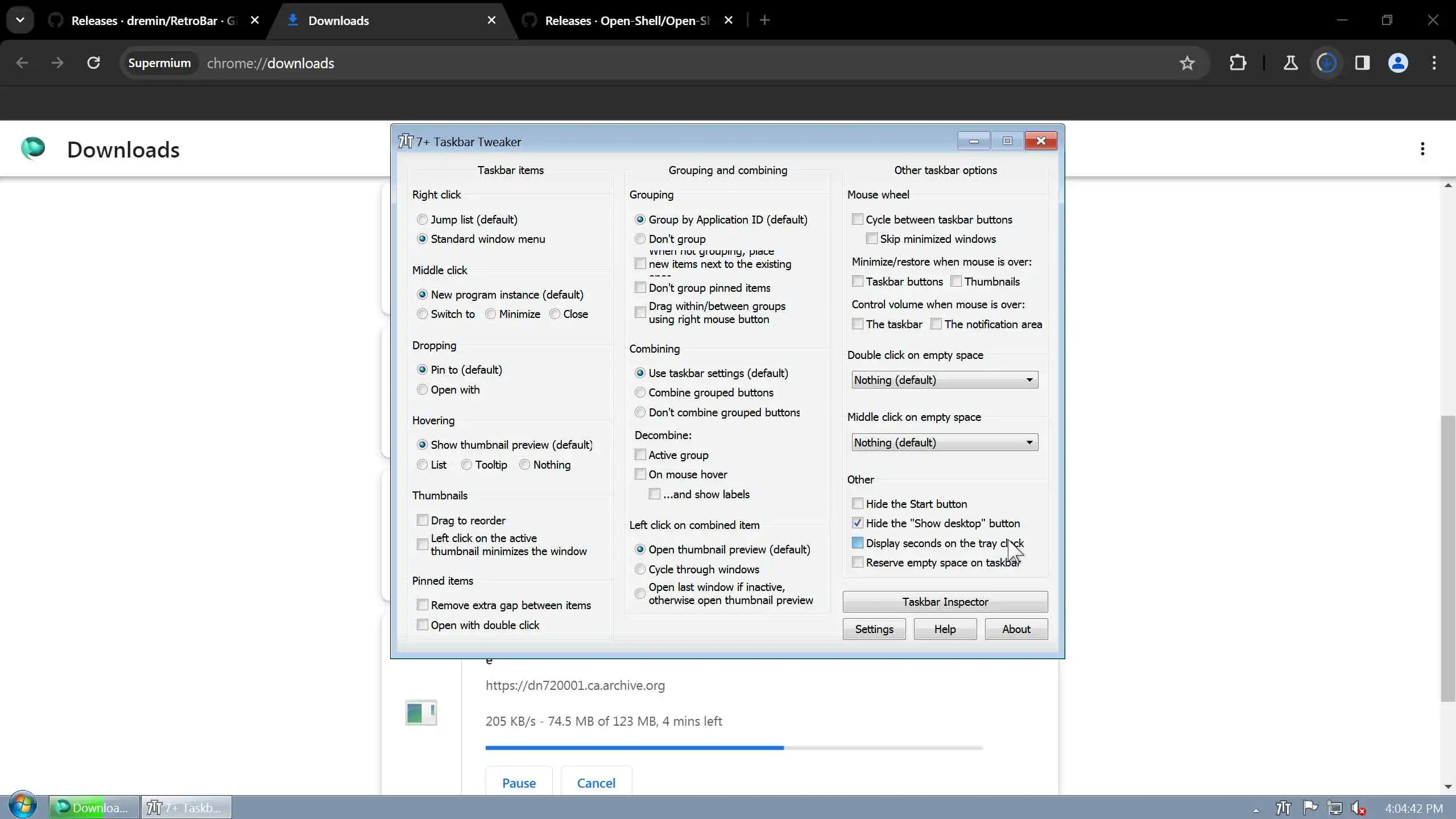Select Jump list (default) radio button
The image size is (1456, 819).
click(422, 220)
